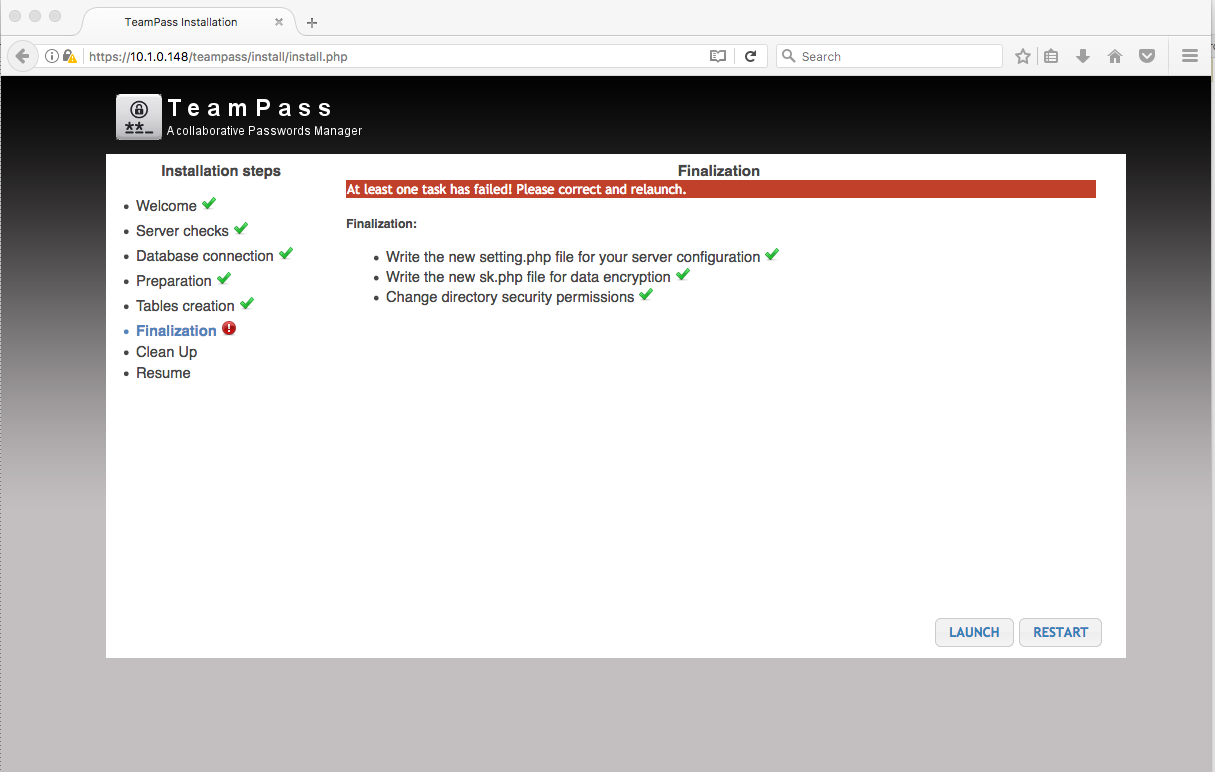Click the home icon in the toolbar
The width and height of the screenshot is (1215, 772).
tap(1114, 56)
